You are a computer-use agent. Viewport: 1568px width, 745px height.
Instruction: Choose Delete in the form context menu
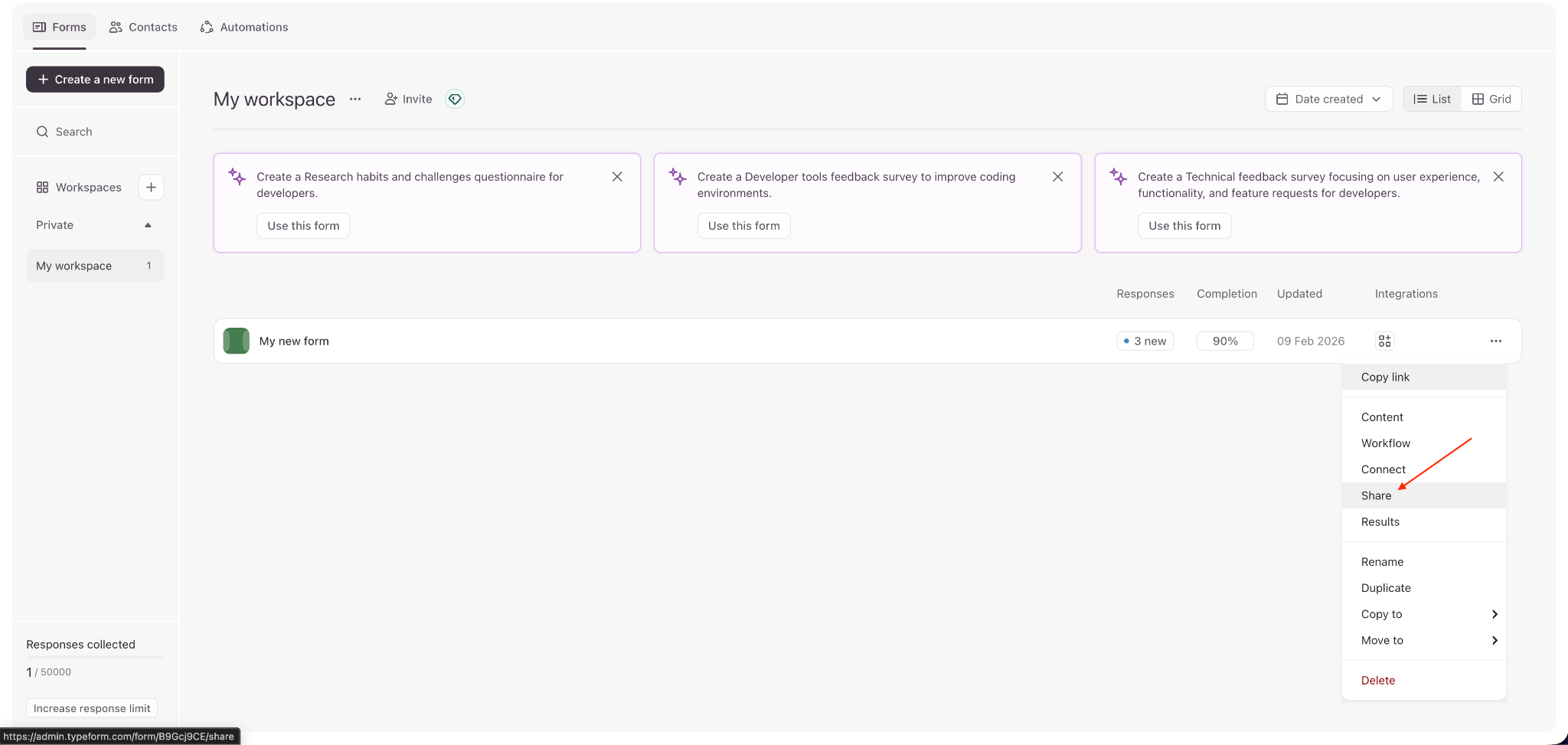tap(1378, 680)
